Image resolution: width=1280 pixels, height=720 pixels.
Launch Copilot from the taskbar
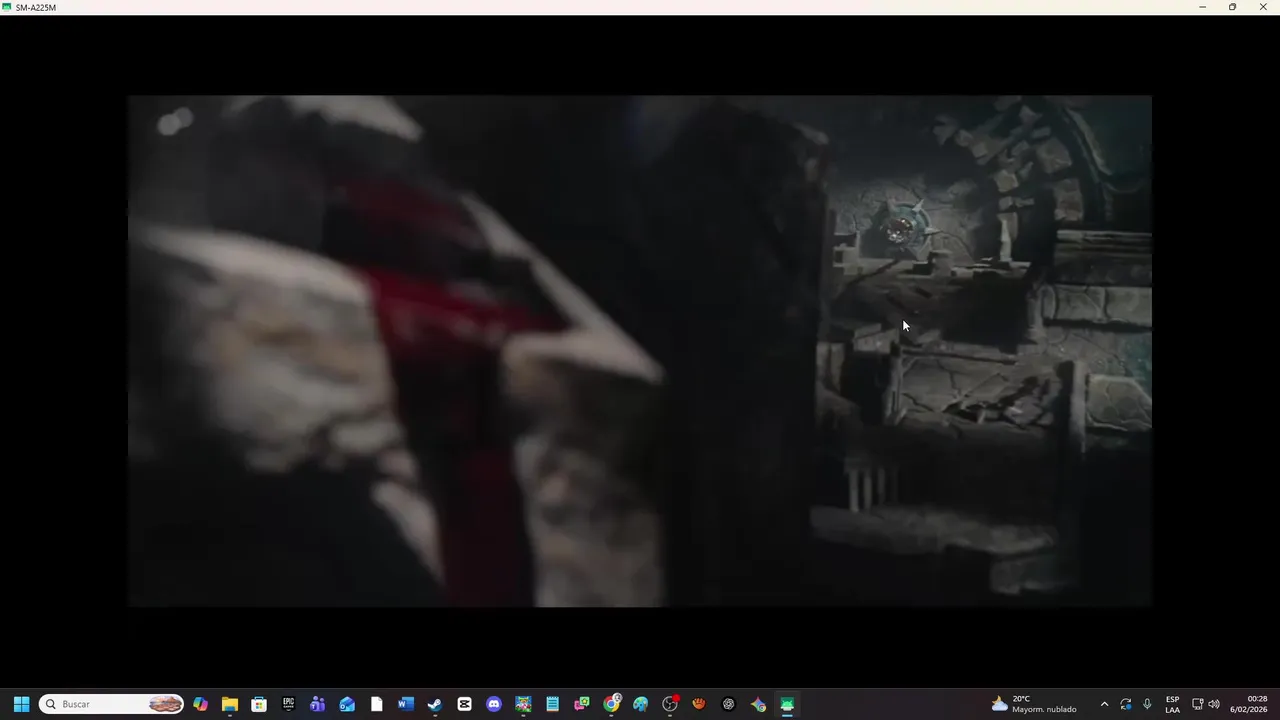point(200,704)
